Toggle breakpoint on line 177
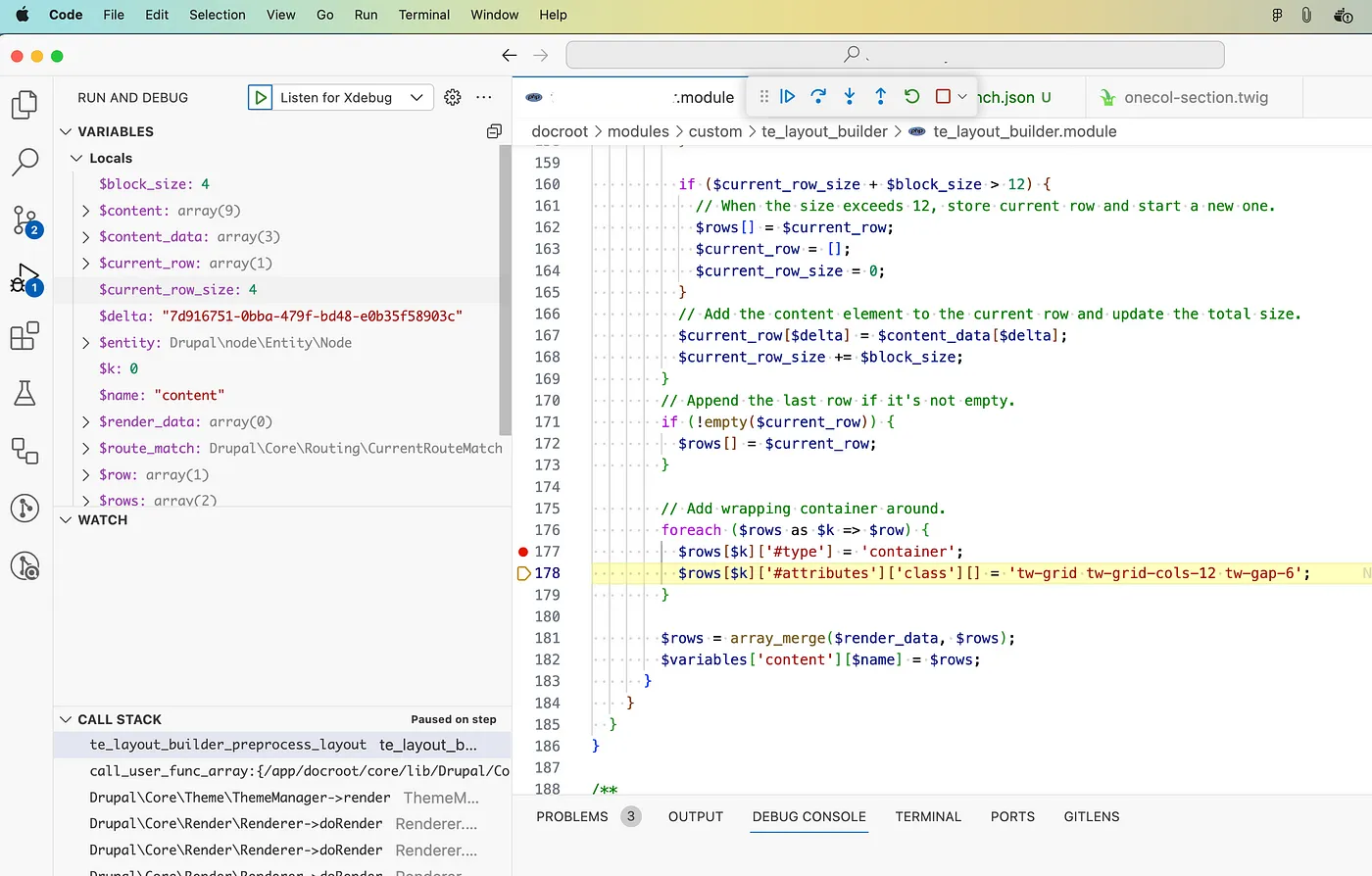 coord(523,552)
